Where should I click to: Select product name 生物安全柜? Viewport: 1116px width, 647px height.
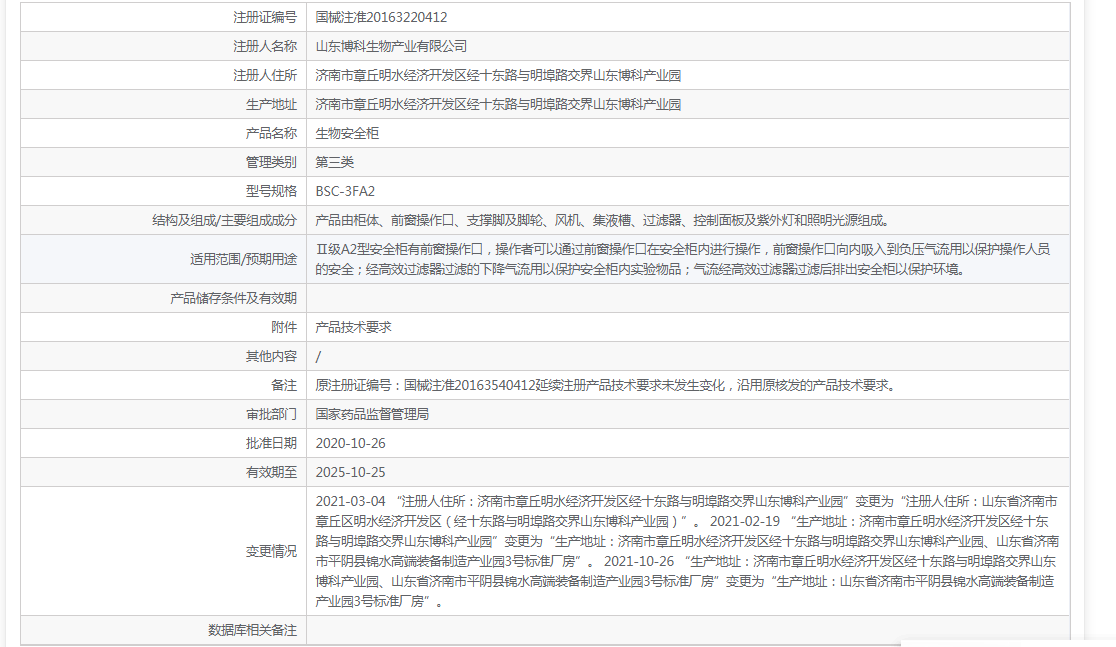pos(347,133)
